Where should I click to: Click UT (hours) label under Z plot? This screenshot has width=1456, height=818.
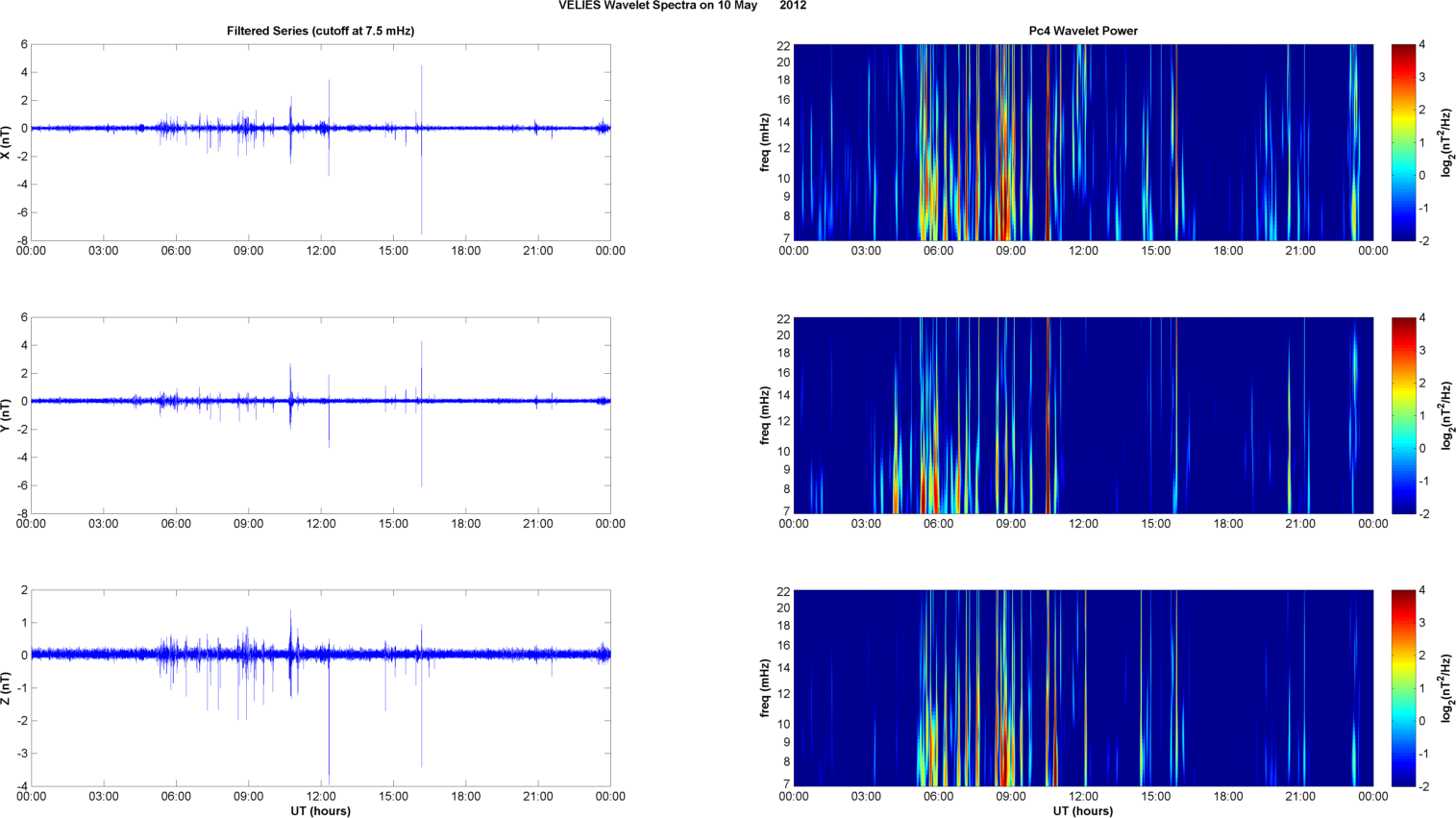[320, 810]
